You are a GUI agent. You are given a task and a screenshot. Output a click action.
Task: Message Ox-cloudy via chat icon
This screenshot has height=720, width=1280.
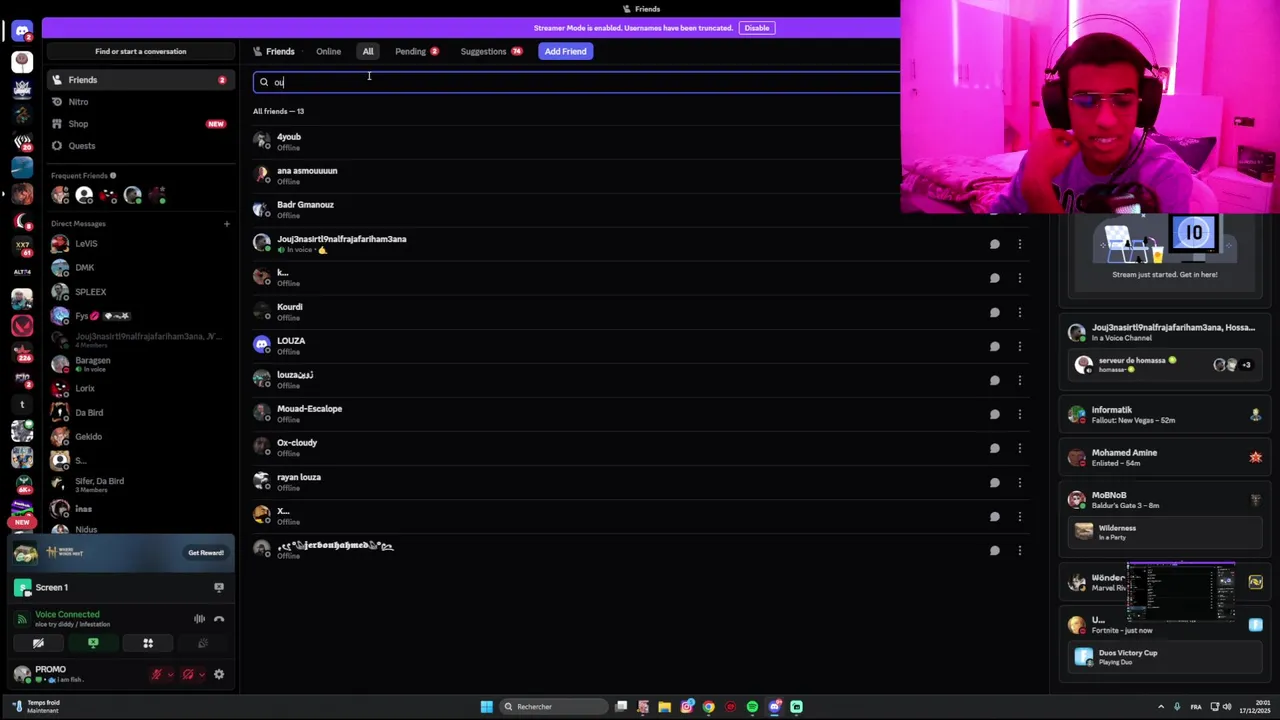pos(995,448)
